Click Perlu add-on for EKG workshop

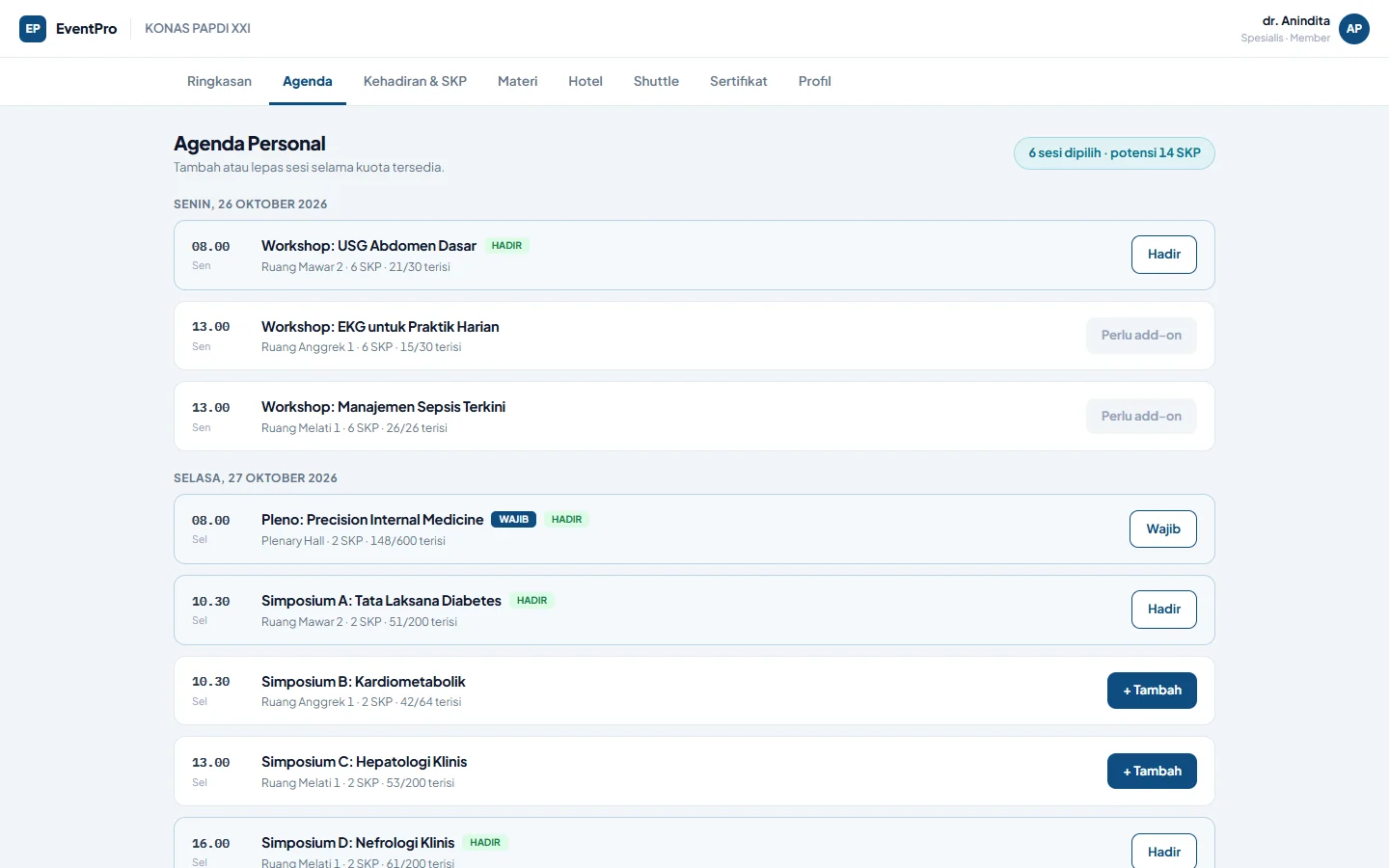(x=1141, y=336)
